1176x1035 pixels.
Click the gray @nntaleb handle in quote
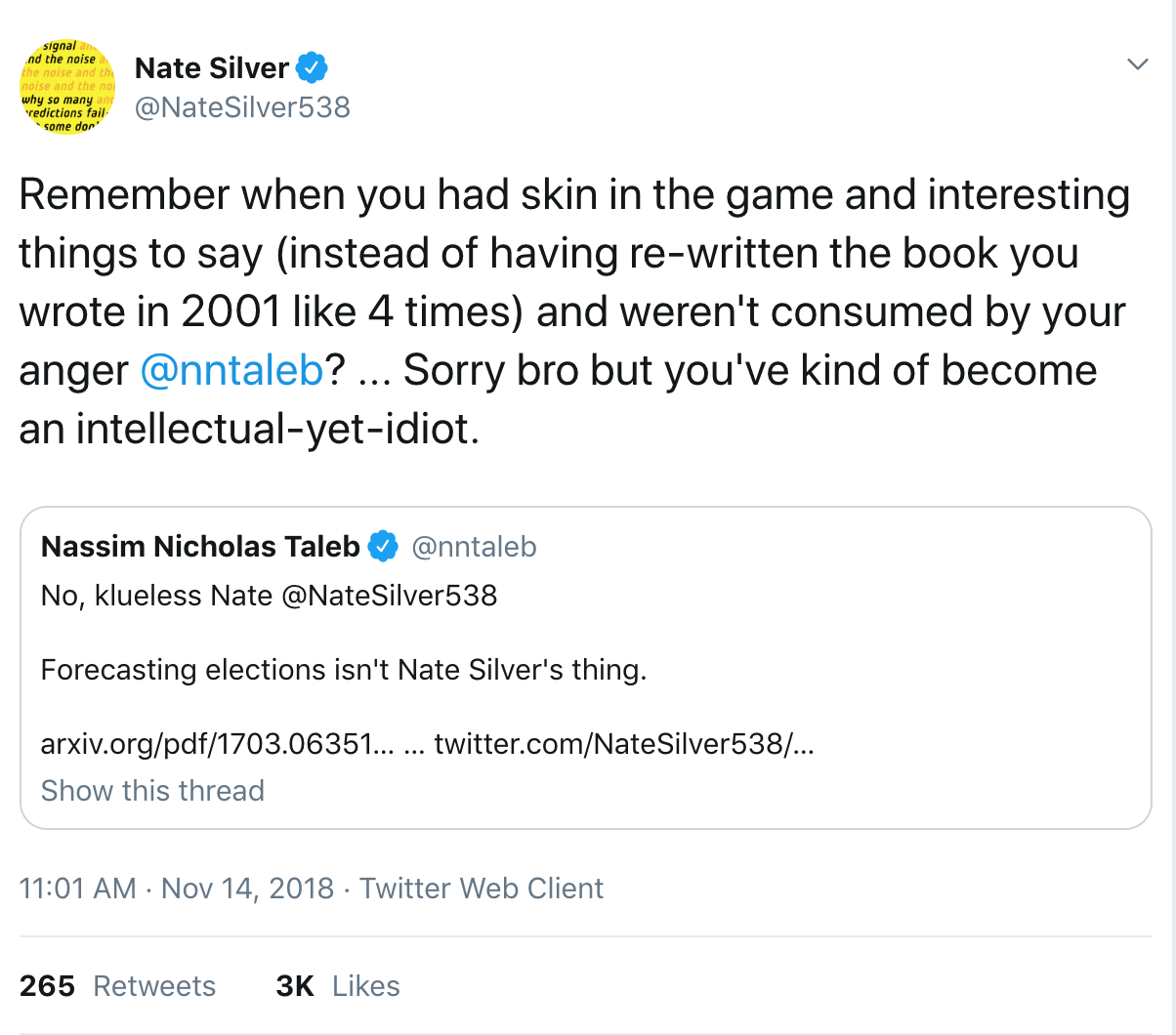[474, 547]
